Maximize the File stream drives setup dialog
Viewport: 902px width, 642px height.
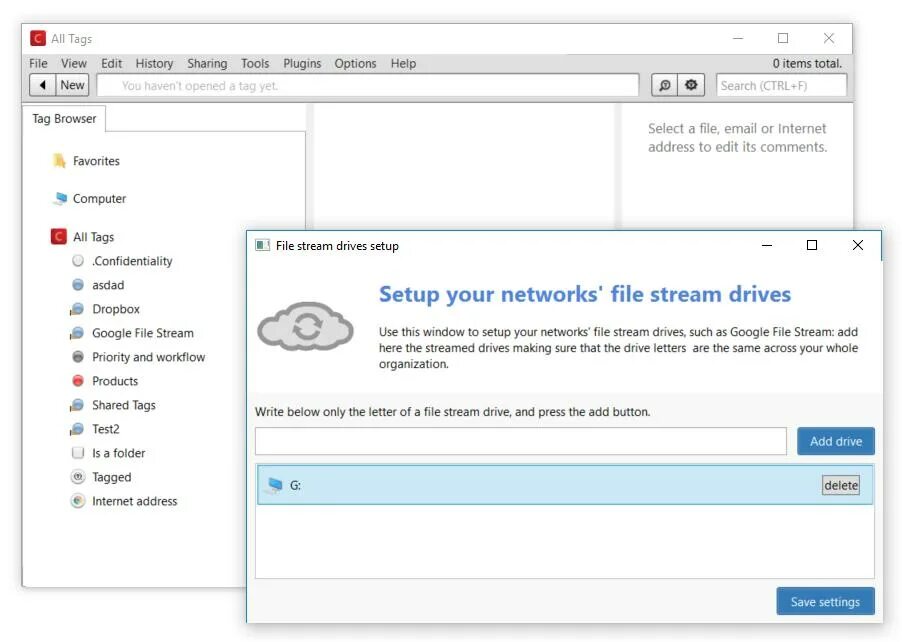coord(812,246)
